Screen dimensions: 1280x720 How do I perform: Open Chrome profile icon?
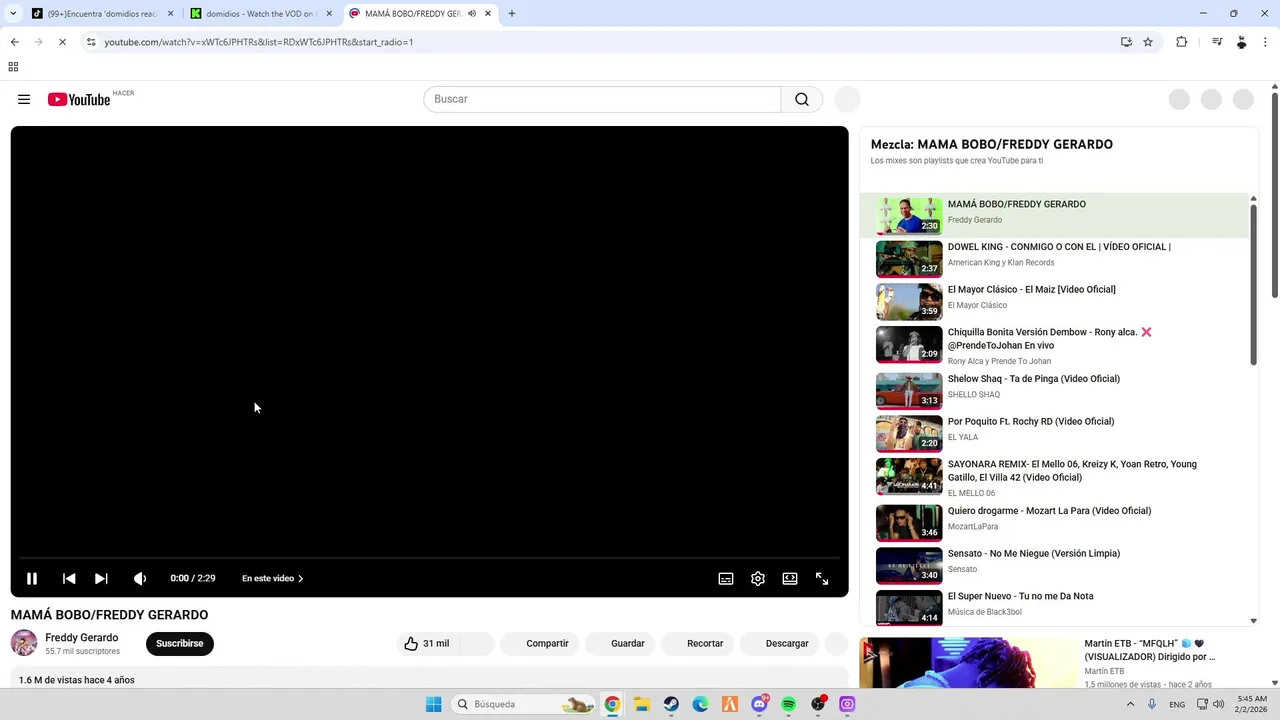pyautogui.click(x=1242, y=42)
